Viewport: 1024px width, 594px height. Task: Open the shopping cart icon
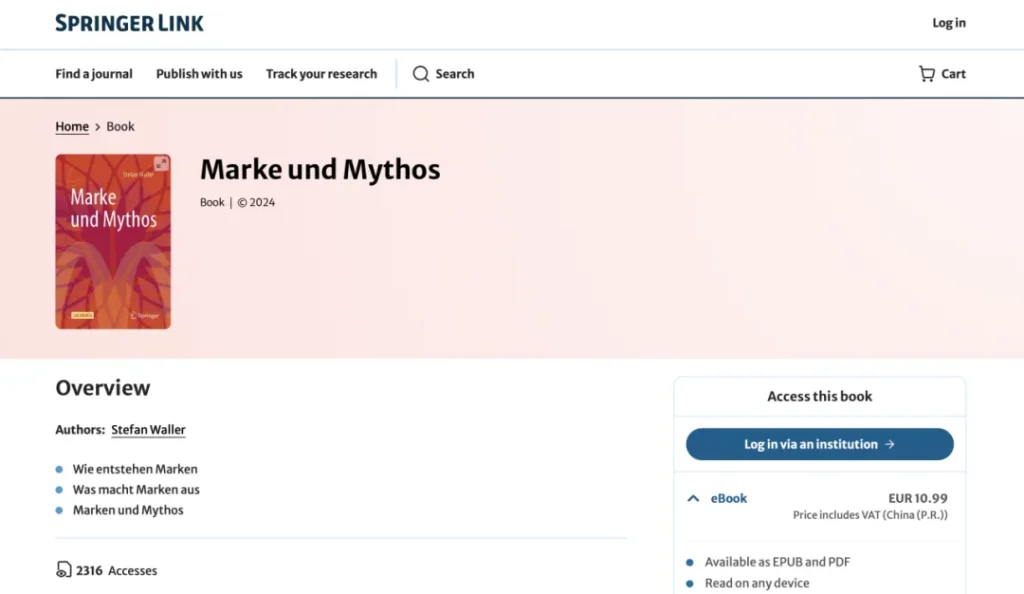click(927, 74)
